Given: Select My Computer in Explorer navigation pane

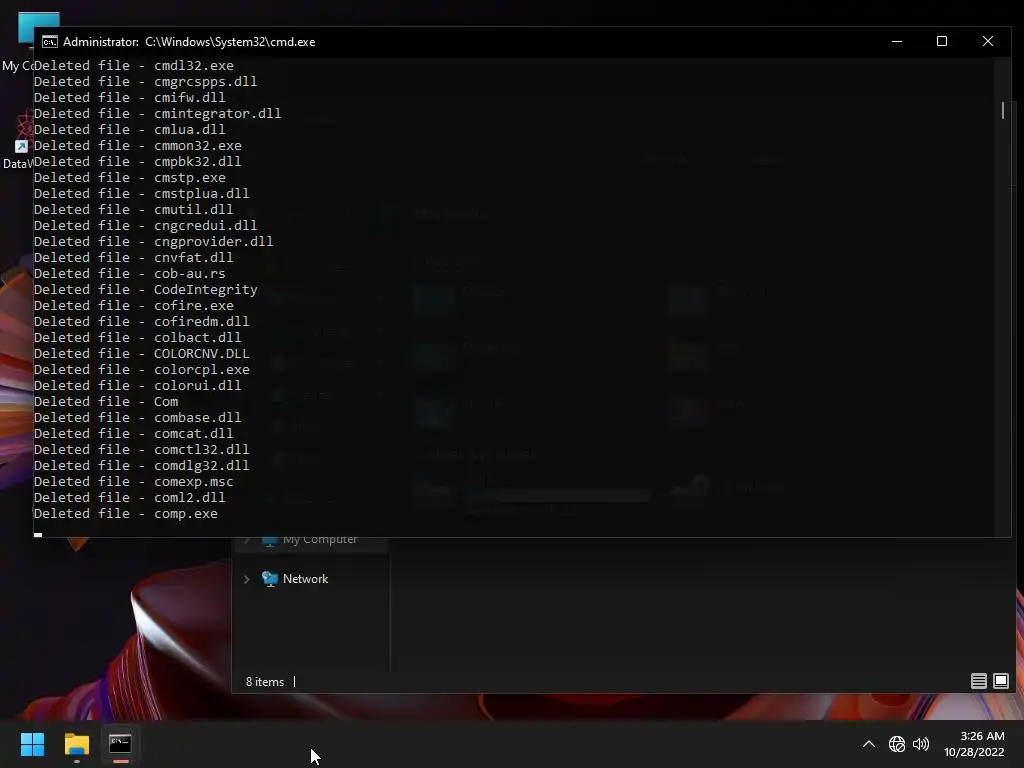Looking at the screenshot, I should click(320, 539).
